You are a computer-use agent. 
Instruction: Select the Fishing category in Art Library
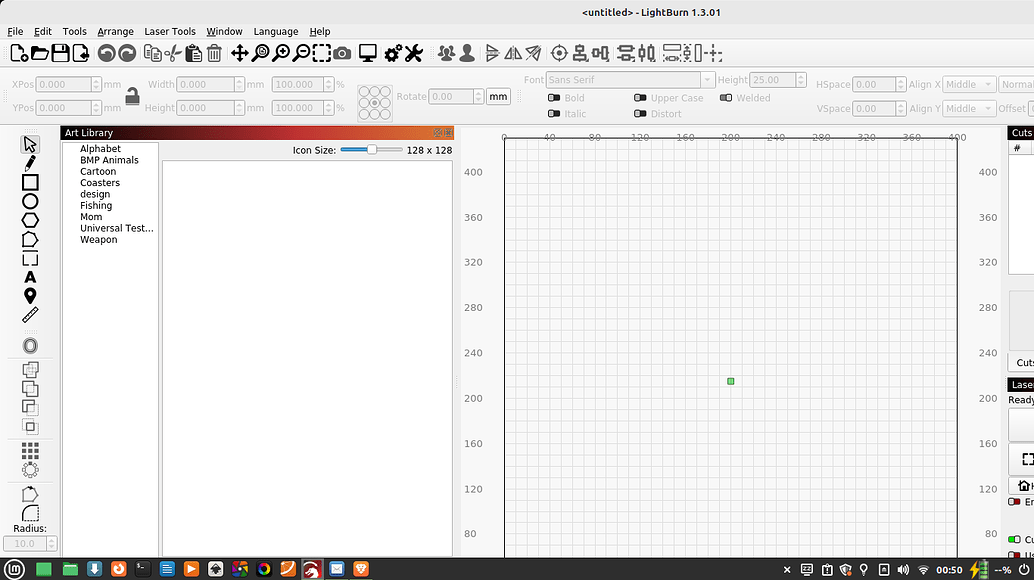coord(95,205)
